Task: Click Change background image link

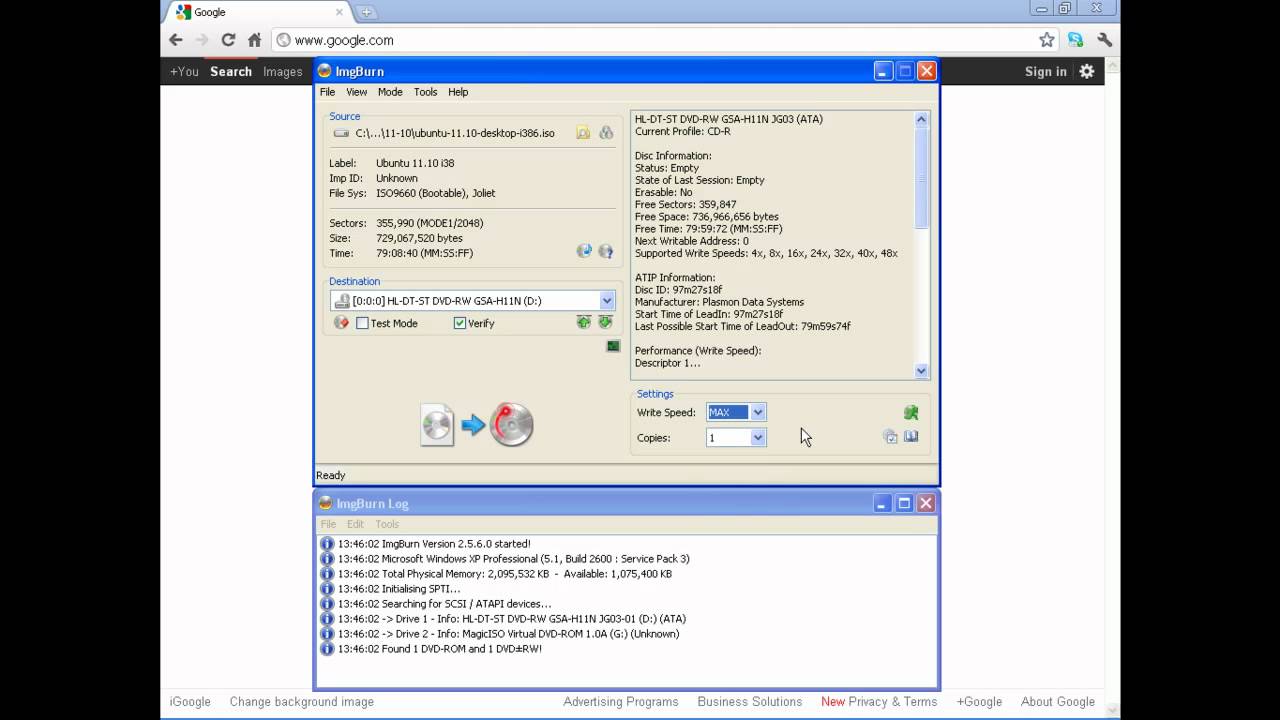Action: pos(301,701)
